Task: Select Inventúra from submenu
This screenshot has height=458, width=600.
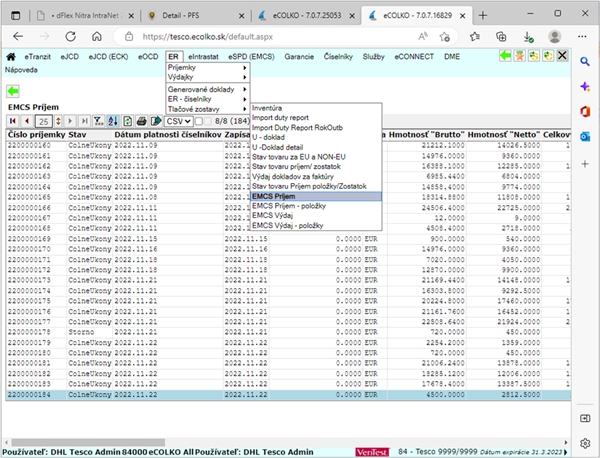Action: (316, 108)
